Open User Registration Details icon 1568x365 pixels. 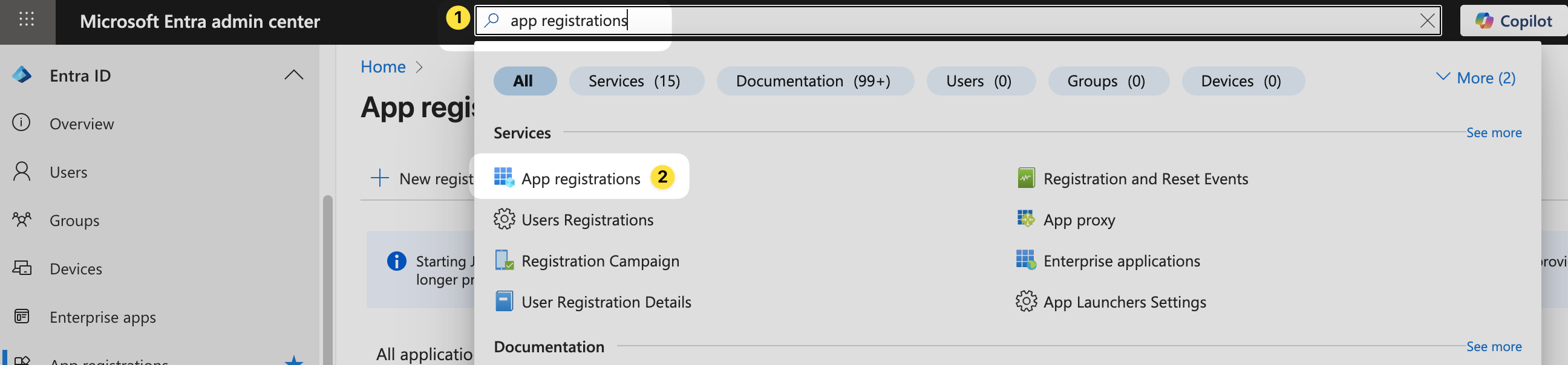503,302
